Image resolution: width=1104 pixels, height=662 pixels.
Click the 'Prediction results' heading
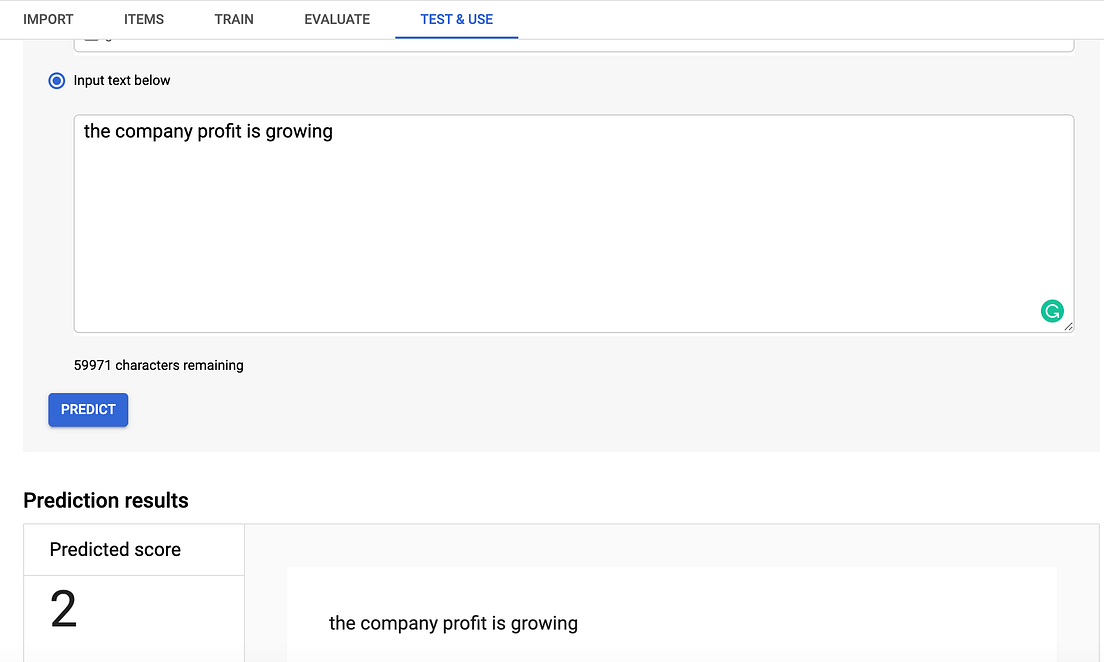105,500
